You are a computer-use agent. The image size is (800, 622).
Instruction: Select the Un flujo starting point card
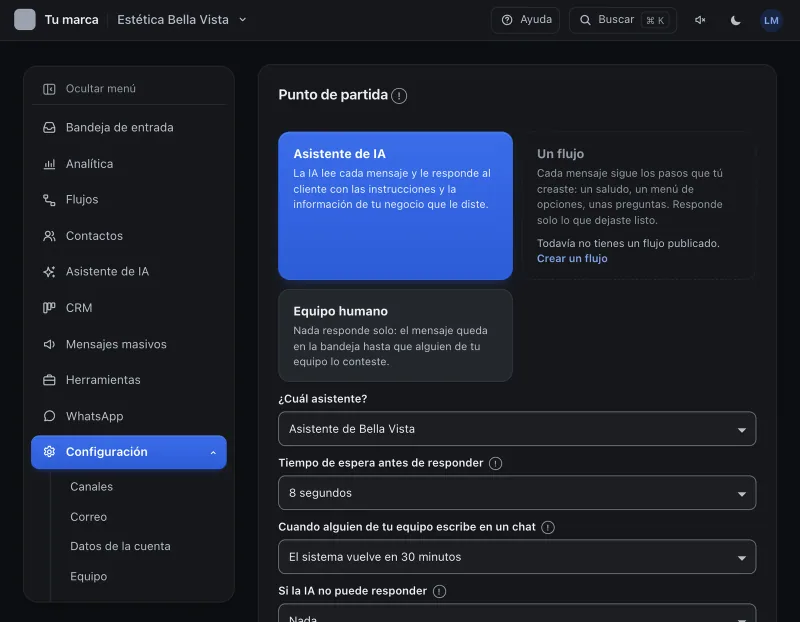(640, 206)
